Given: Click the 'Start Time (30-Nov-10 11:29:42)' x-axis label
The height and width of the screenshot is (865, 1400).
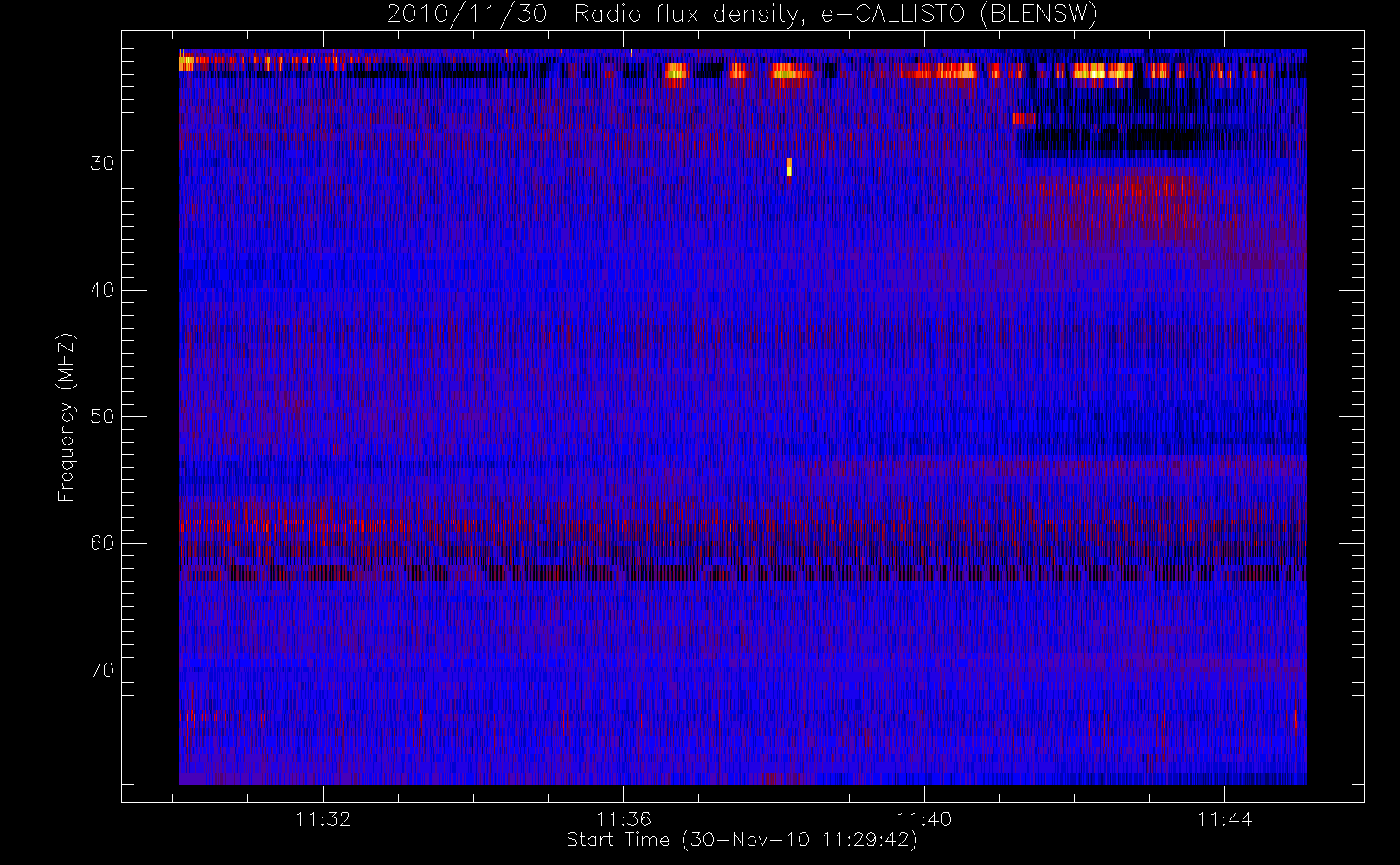Looking at the screenshot, I should tap(742, 840).
